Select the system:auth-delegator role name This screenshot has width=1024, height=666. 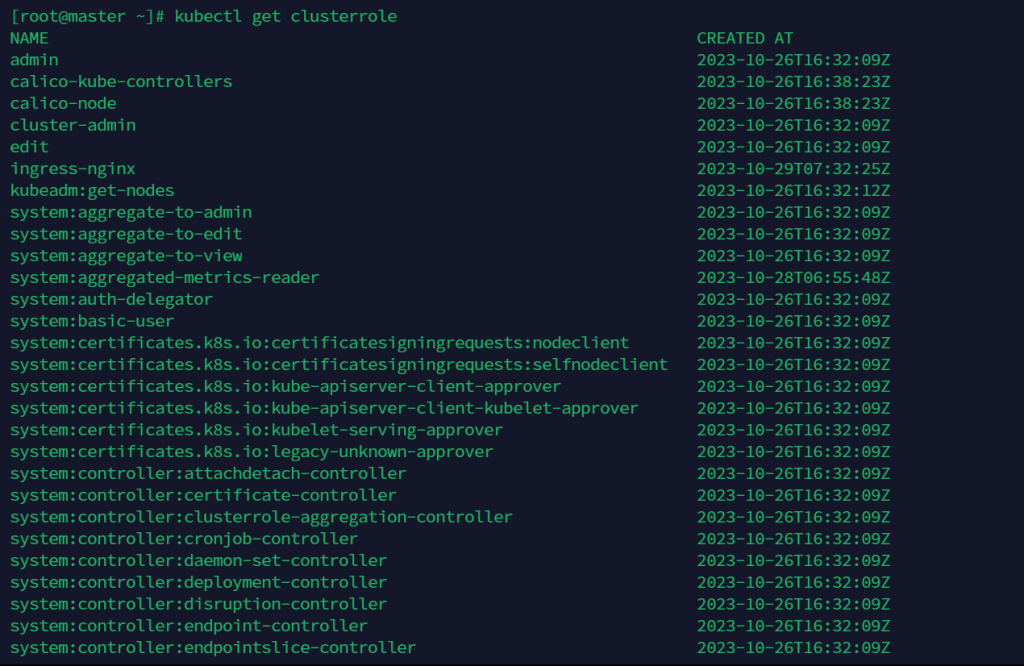coord(111,300)
